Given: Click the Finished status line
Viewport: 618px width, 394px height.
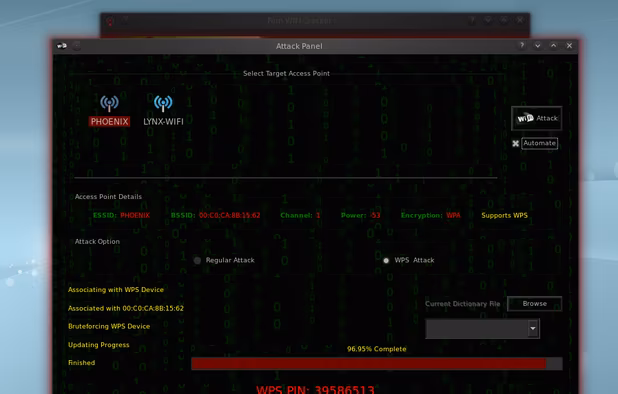Looking at the screenshot, I should 81,363.
